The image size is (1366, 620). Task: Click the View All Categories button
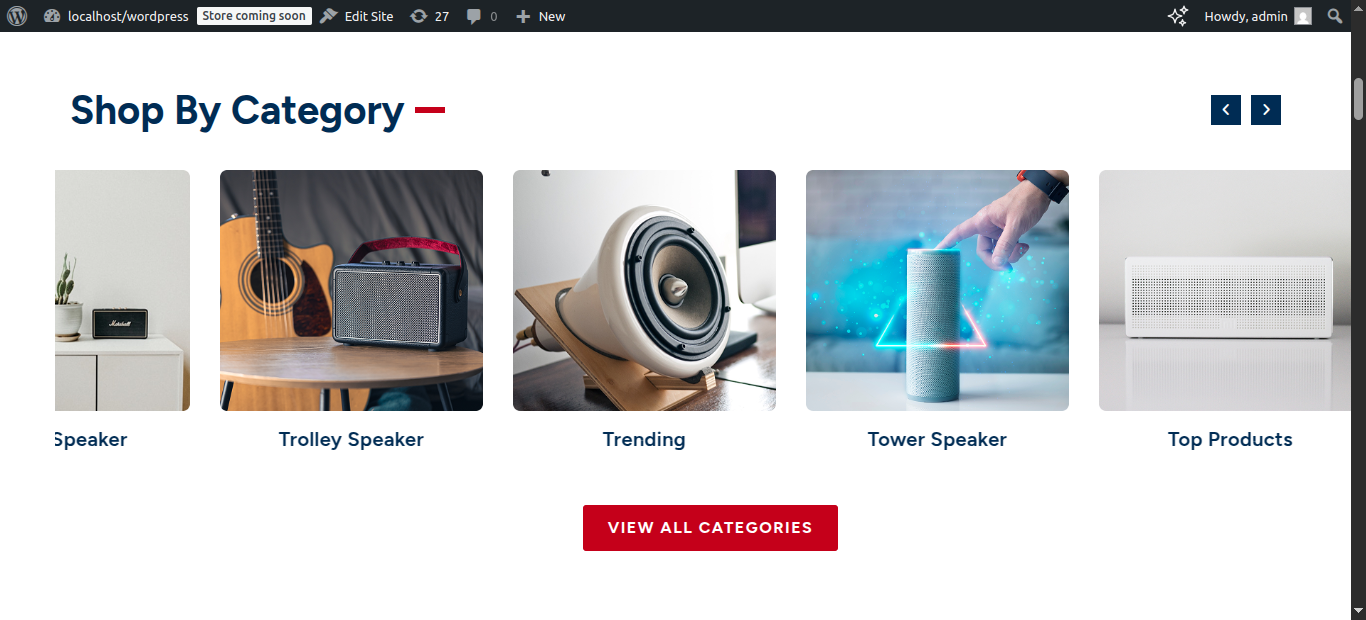(710, 528)
